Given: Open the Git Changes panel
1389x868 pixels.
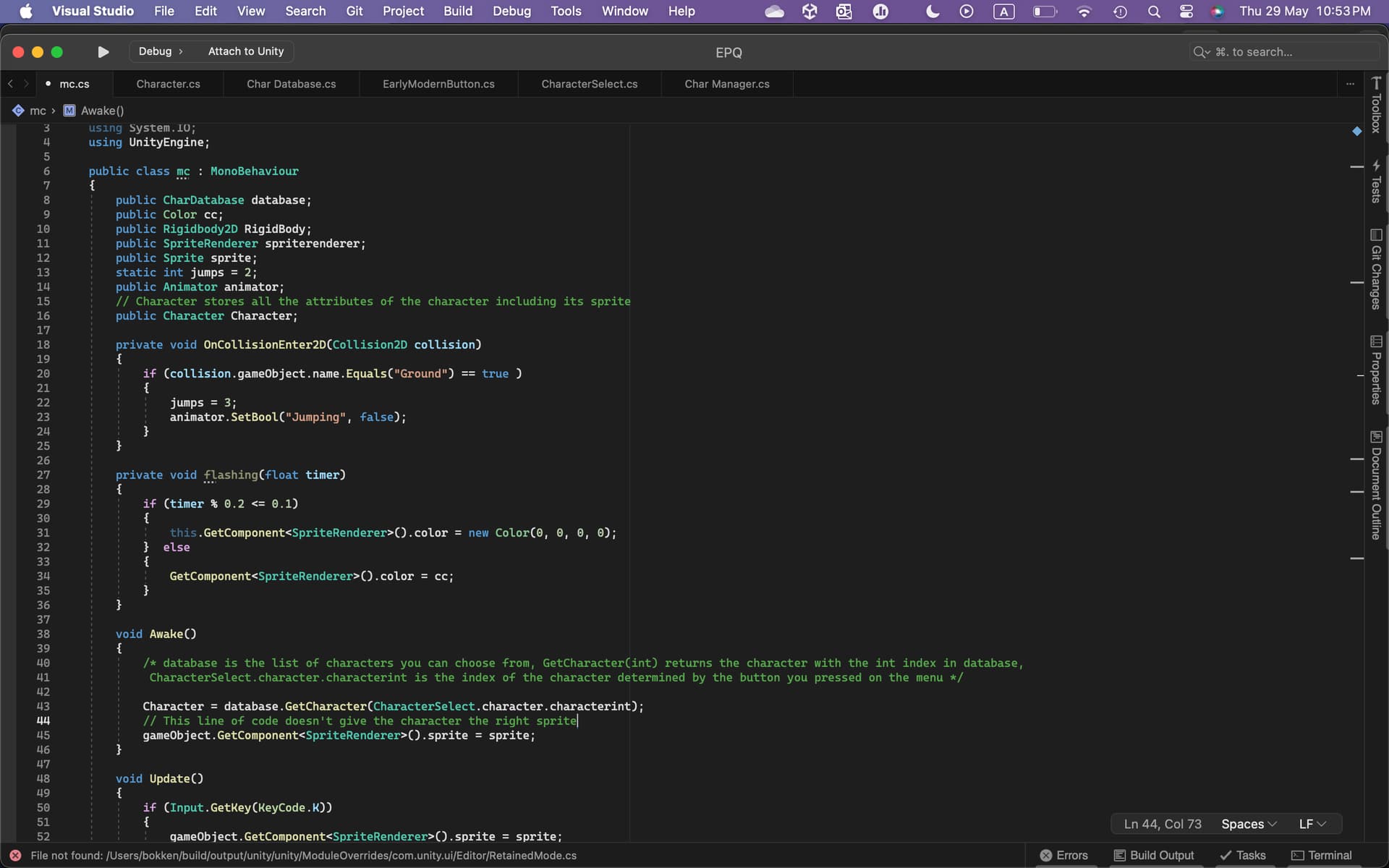Looking at the screenshot, I should click(1376, 270).
